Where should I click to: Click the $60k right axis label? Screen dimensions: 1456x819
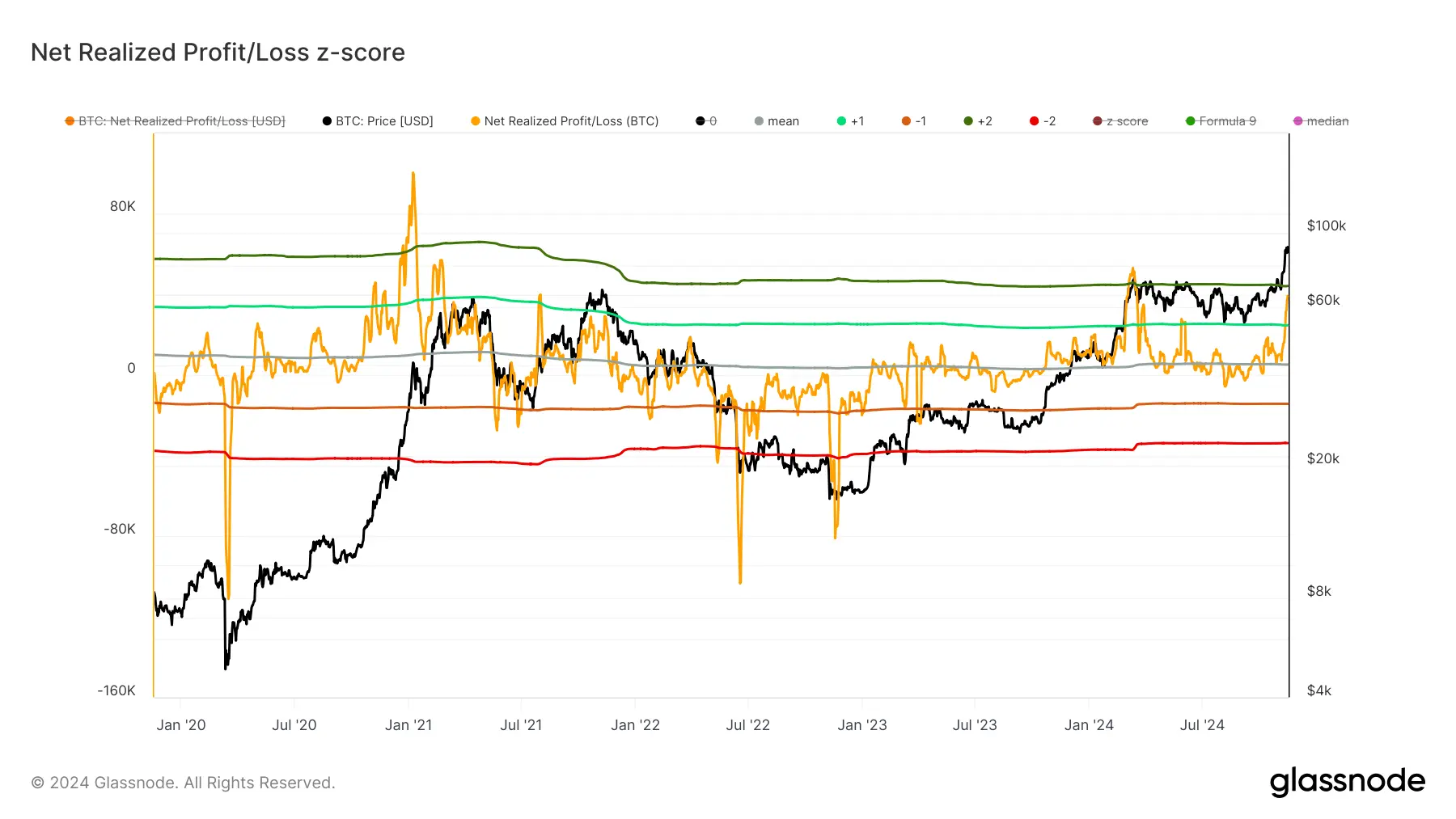point(1323,300)
